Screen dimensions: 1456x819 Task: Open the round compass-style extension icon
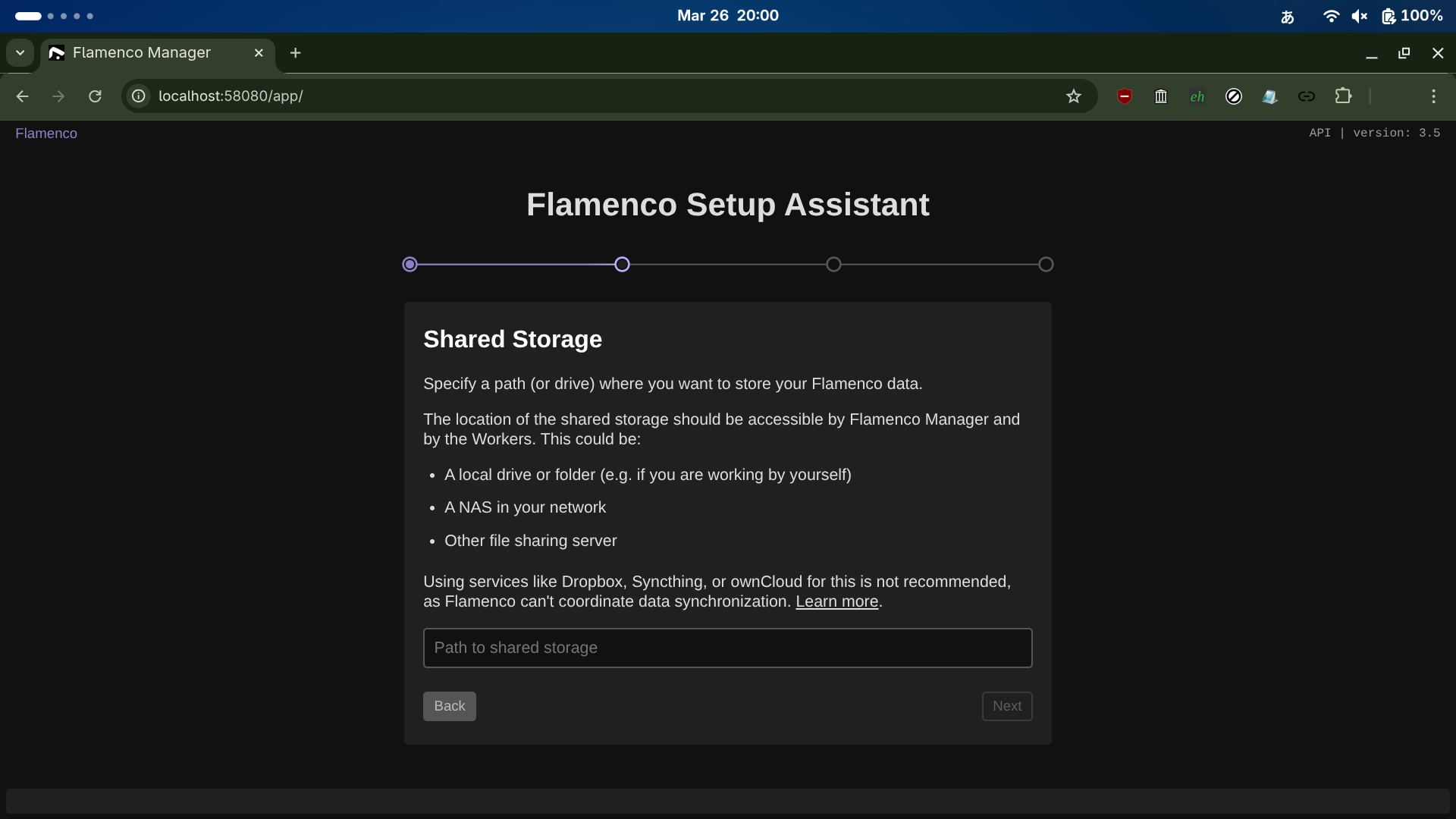pos(1234,96)
